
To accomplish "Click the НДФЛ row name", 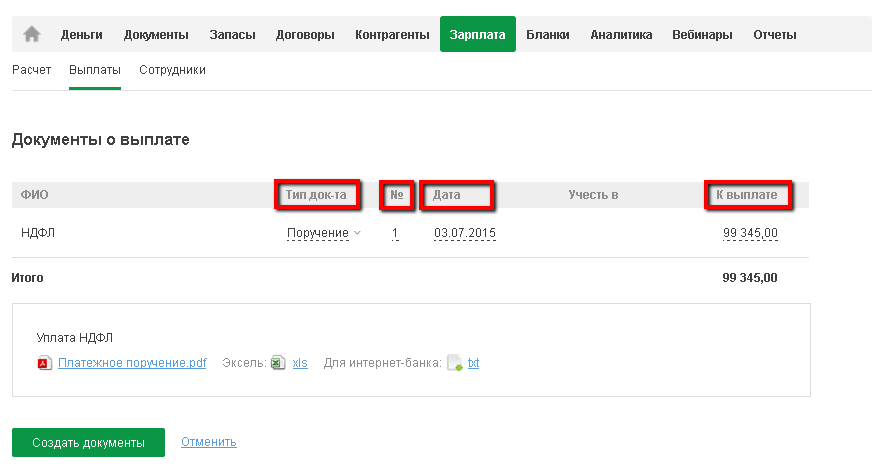I will [38, 233].
